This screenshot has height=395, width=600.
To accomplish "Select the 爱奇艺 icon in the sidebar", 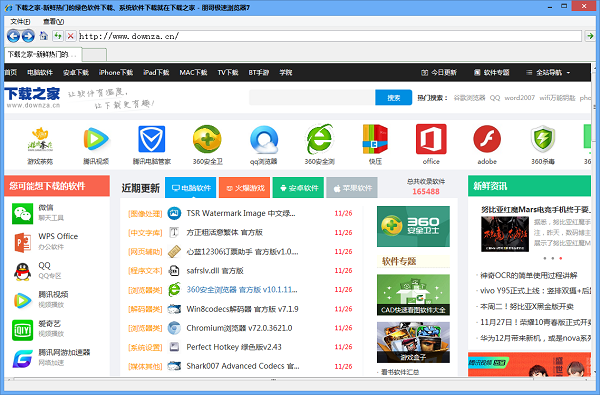I will click(23, 330).
